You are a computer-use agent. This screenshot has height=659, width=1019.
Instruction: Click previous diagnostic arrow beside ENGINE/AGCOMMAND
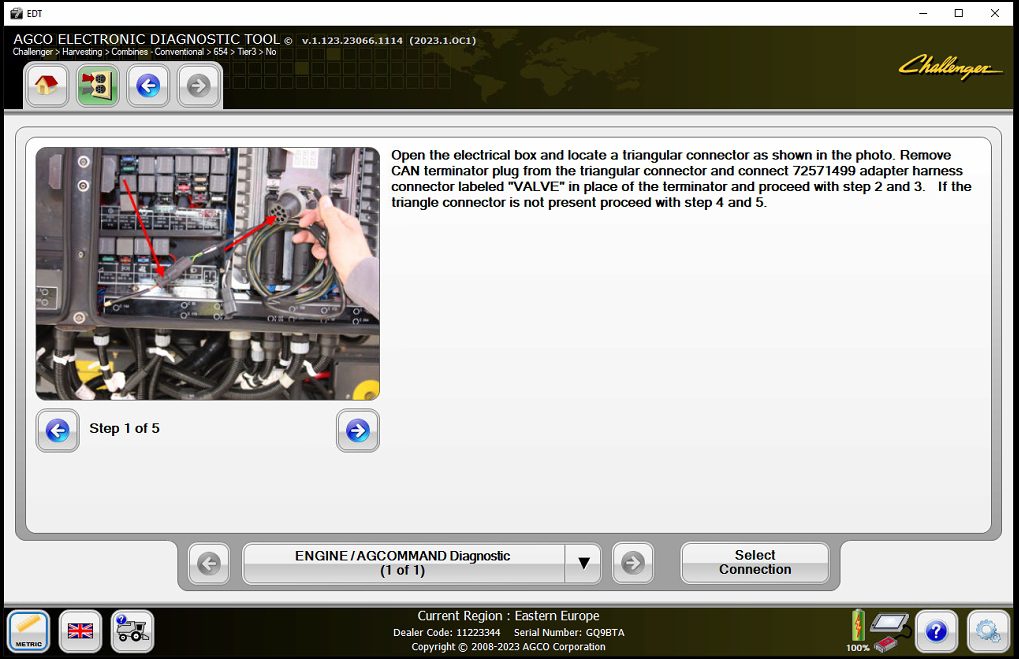click(x=209, y=563)
